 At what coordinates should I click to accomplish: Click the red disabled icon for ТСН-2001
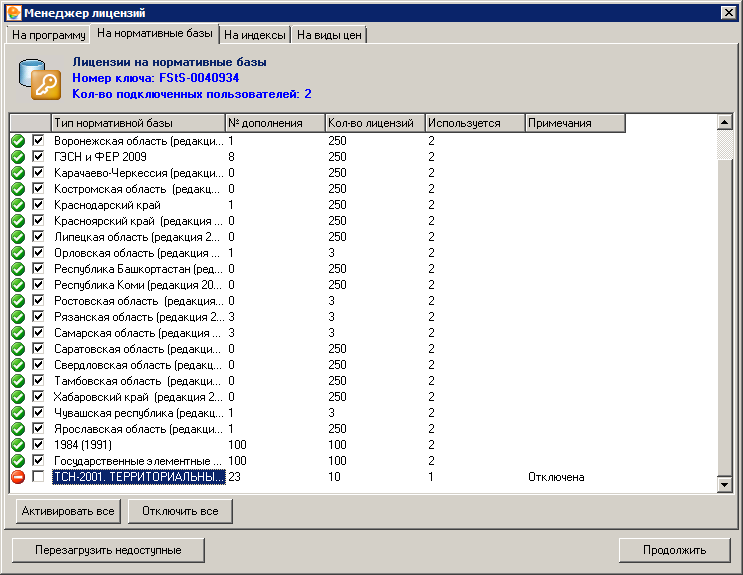(x=18, y=477)
